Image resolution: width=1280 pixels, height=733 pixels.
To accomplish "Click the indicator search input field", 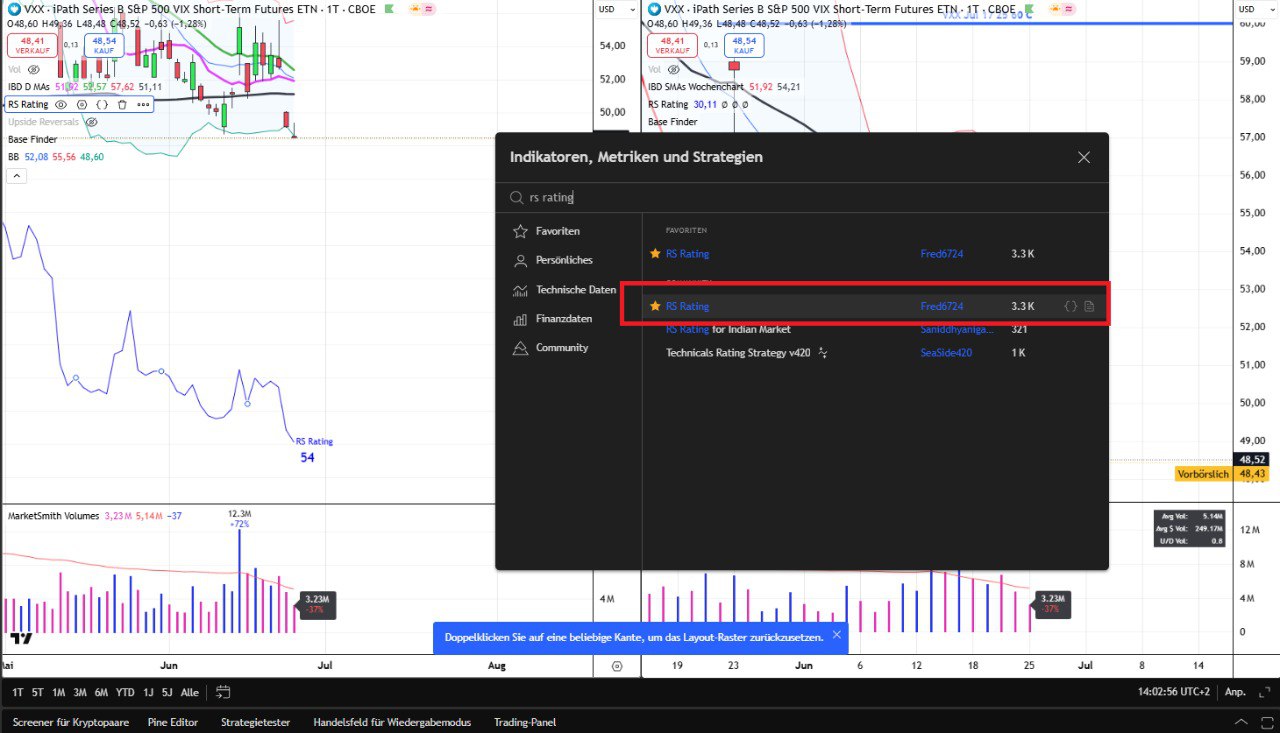I will pyautogui.click(x=800, y=198).
